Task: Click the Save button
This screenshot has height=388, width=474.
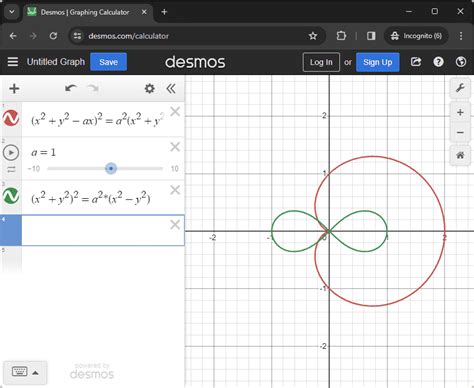Action: [x=108, y=62]
